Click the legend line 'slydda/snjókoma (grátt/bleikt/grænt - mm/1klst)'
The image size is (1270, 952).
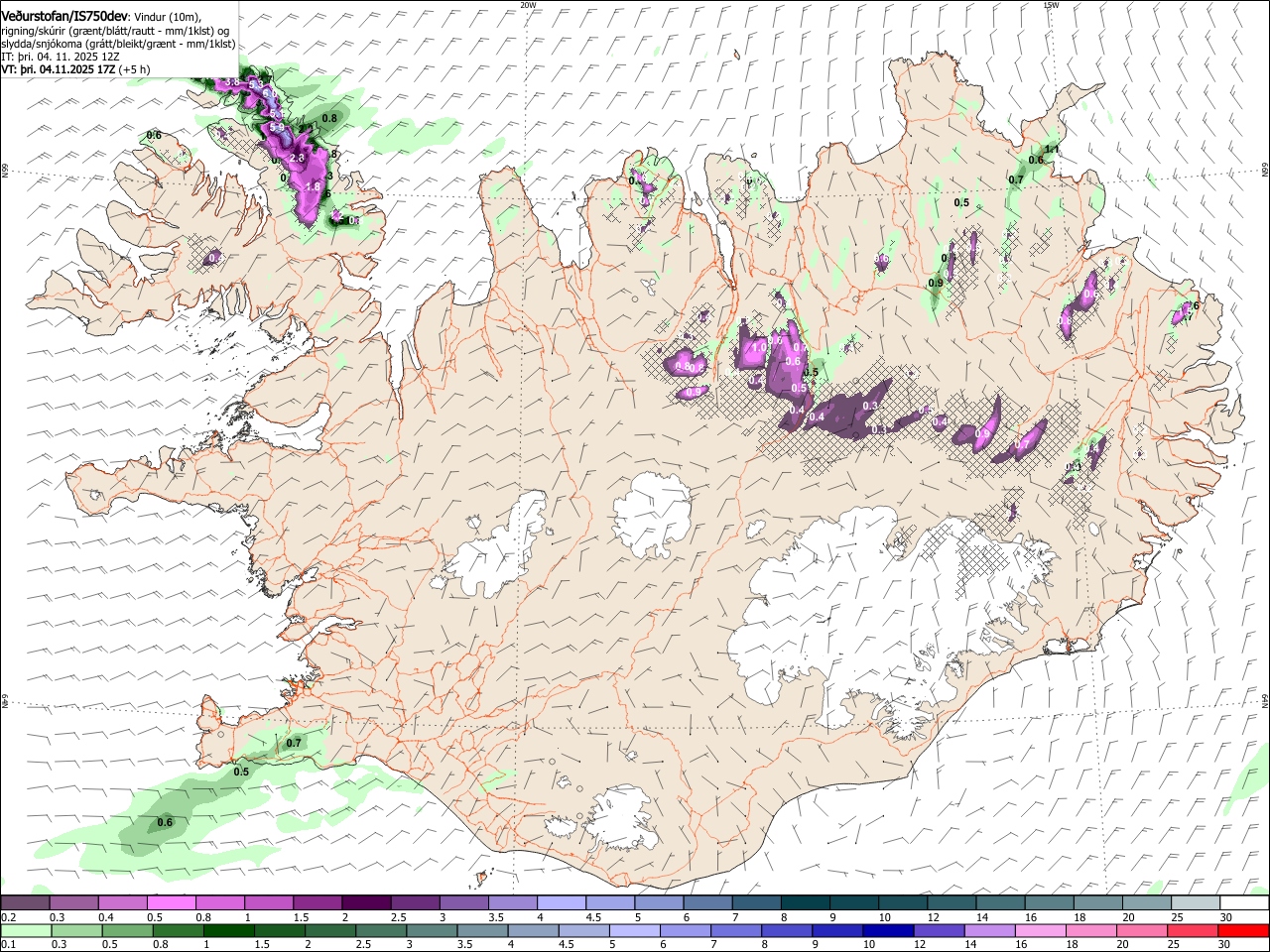tap(119, 44)
